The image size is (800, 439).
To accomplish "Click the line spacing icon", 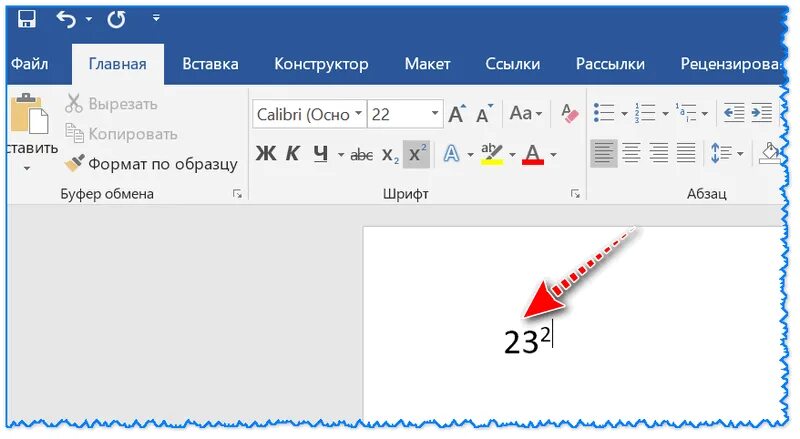I will [720, 153].
